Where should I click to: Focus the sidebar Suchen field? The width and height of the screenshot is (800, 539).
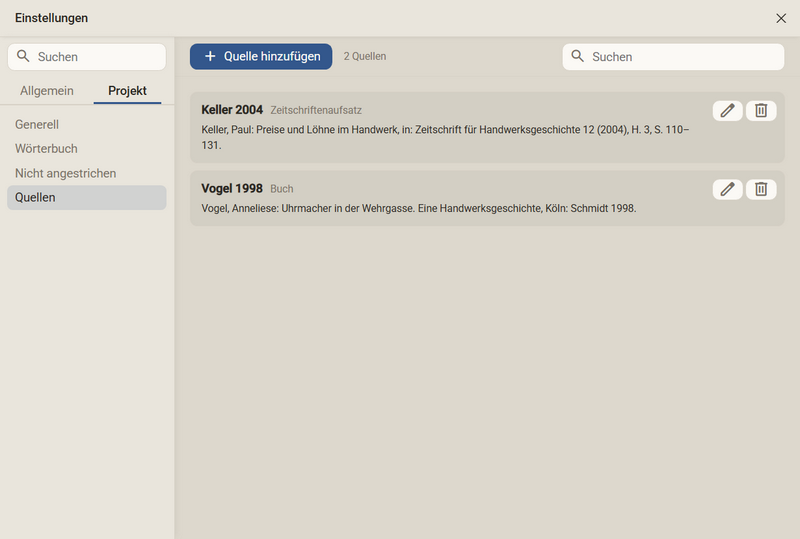click(x=87, y=57)
